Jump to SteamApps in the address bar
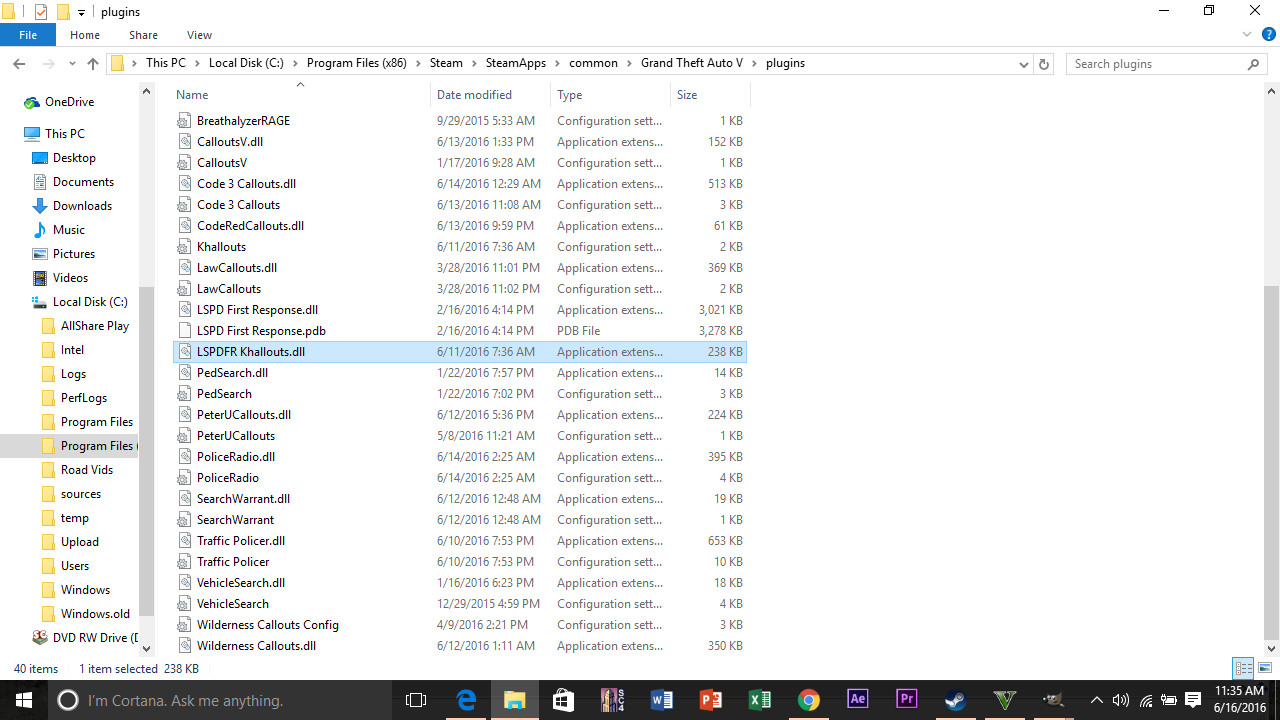 (516, 63)
